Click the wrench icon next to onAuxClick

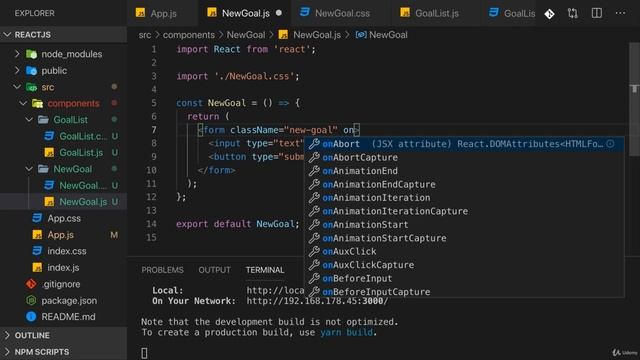pos(314,251)
